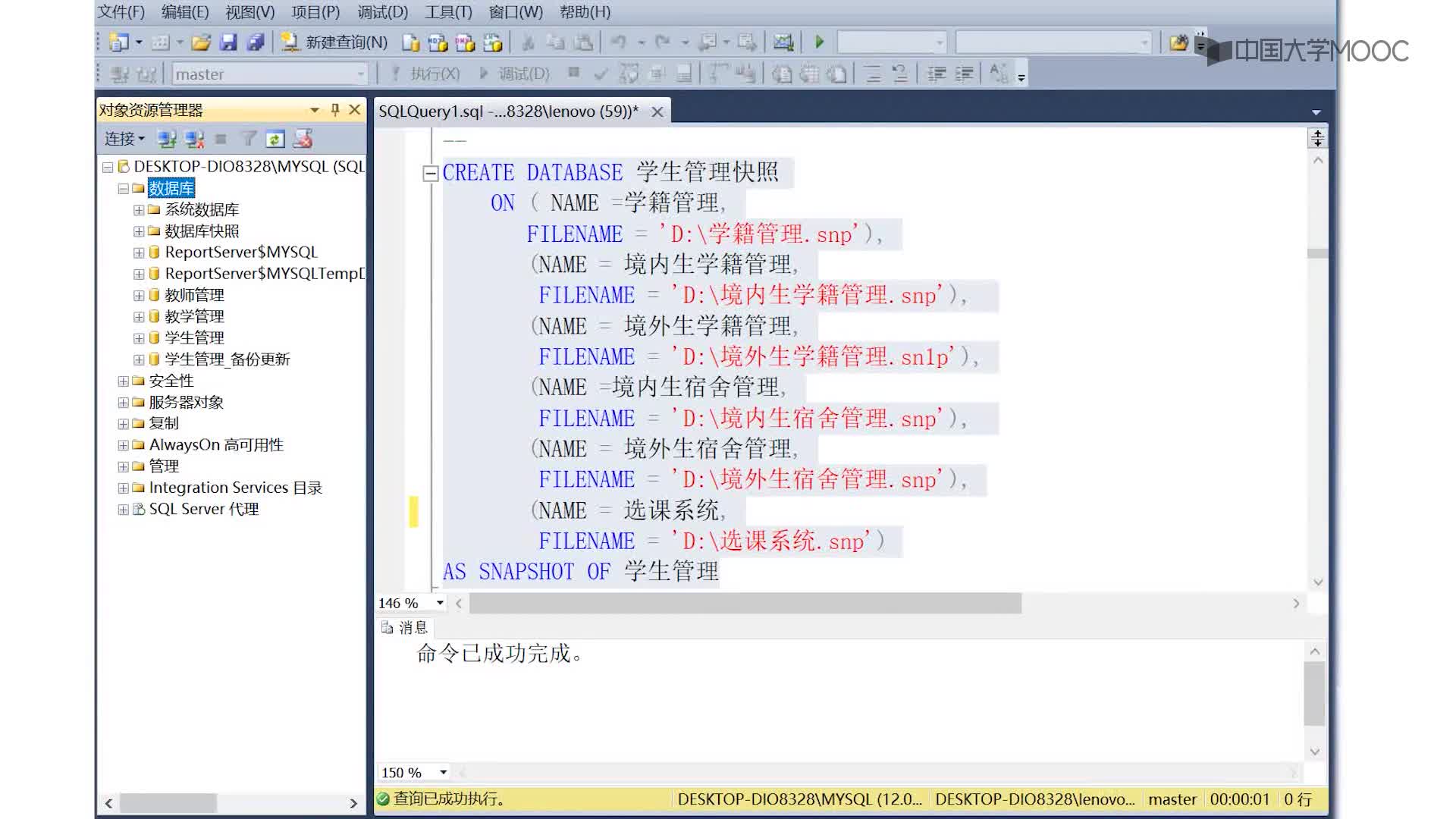This screenshot has height=819, width=1456.
Task: Click the Activity Monitor icon in toolbar
Action: pyautogui.click(x=783, y=42)
